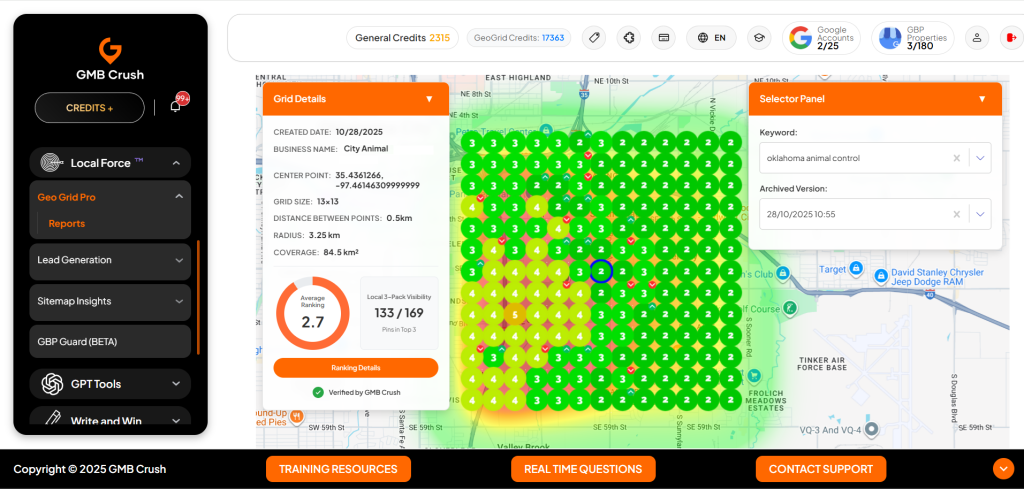Open GBP Properties 3/180 badge
1024x489 pixels.
(912, 38)
